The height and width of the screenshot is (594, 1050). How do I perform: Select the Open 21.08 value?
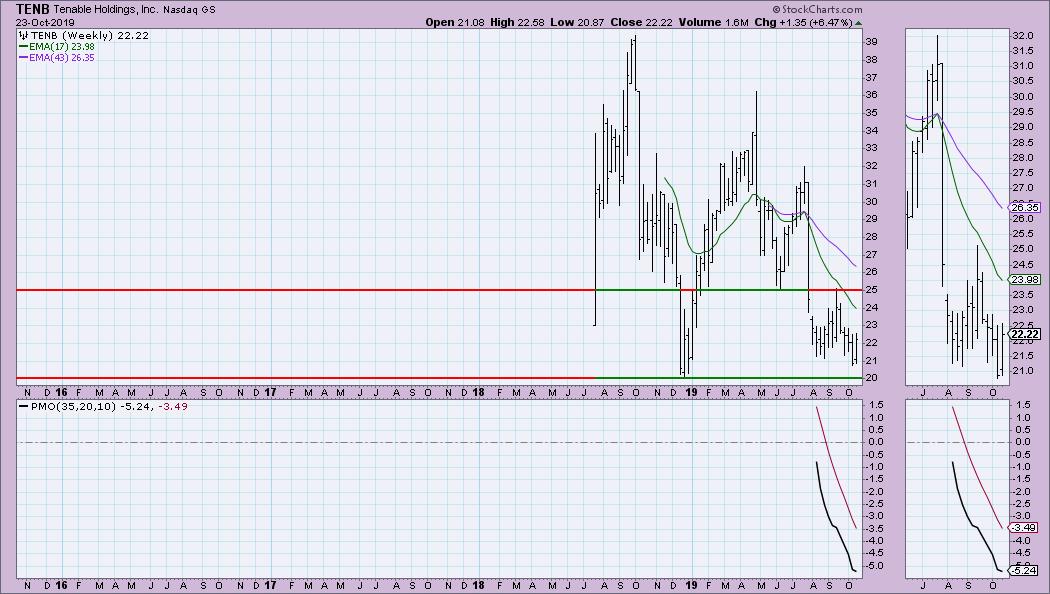coord(455,22)
